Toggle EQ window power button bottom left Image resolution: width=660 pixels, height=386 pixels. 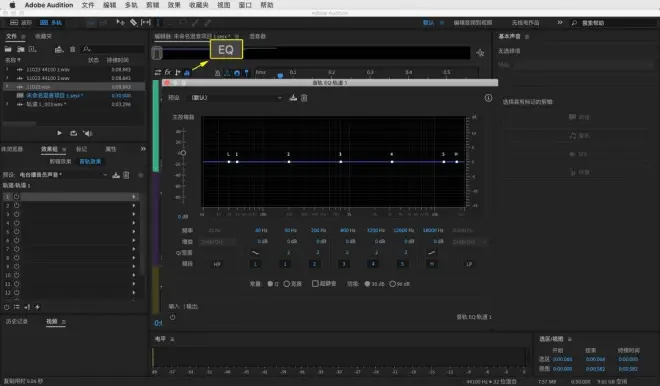point(173,317)
